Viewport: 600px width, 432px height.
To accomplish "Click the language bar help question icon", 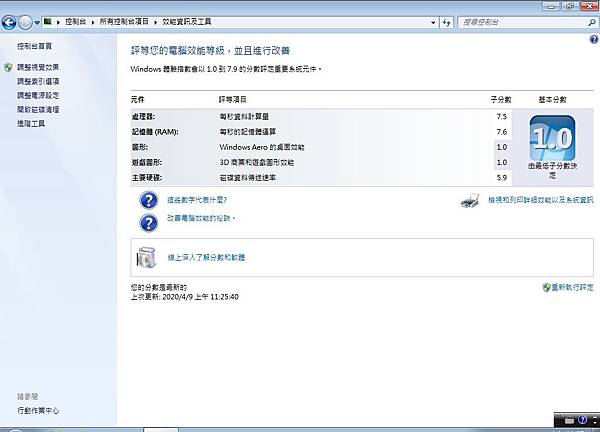I will point(582,420).
